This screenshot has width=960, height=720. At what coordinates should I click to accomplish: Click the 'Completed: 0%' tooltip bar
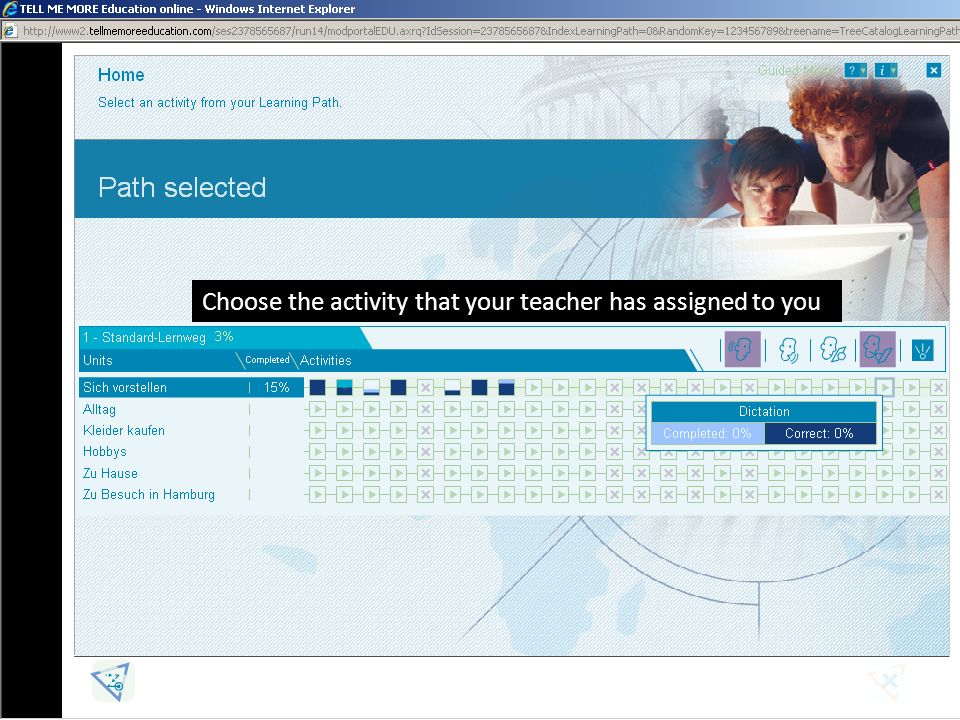point(707,433)
